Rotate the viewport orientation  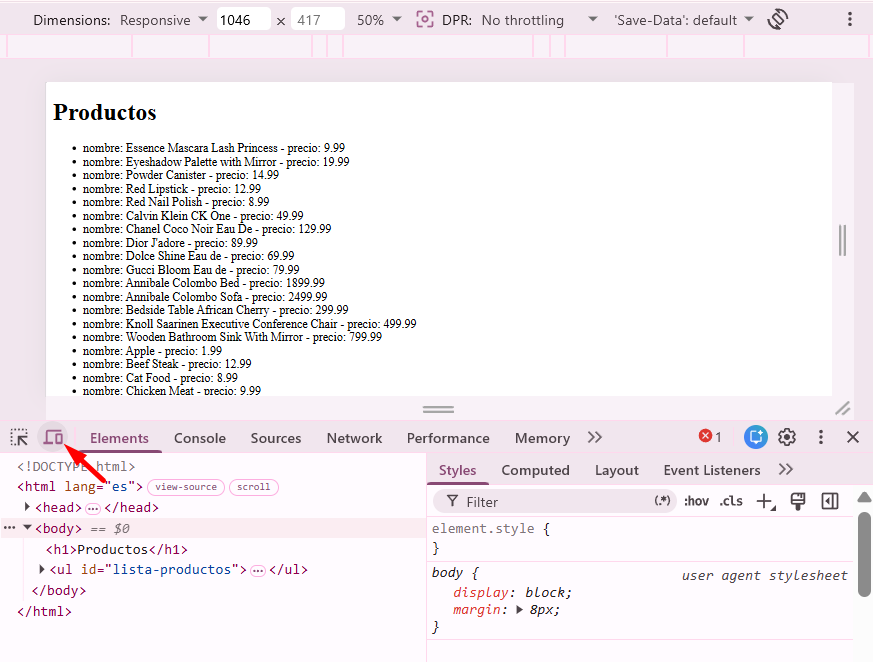(x=777, y=19)
